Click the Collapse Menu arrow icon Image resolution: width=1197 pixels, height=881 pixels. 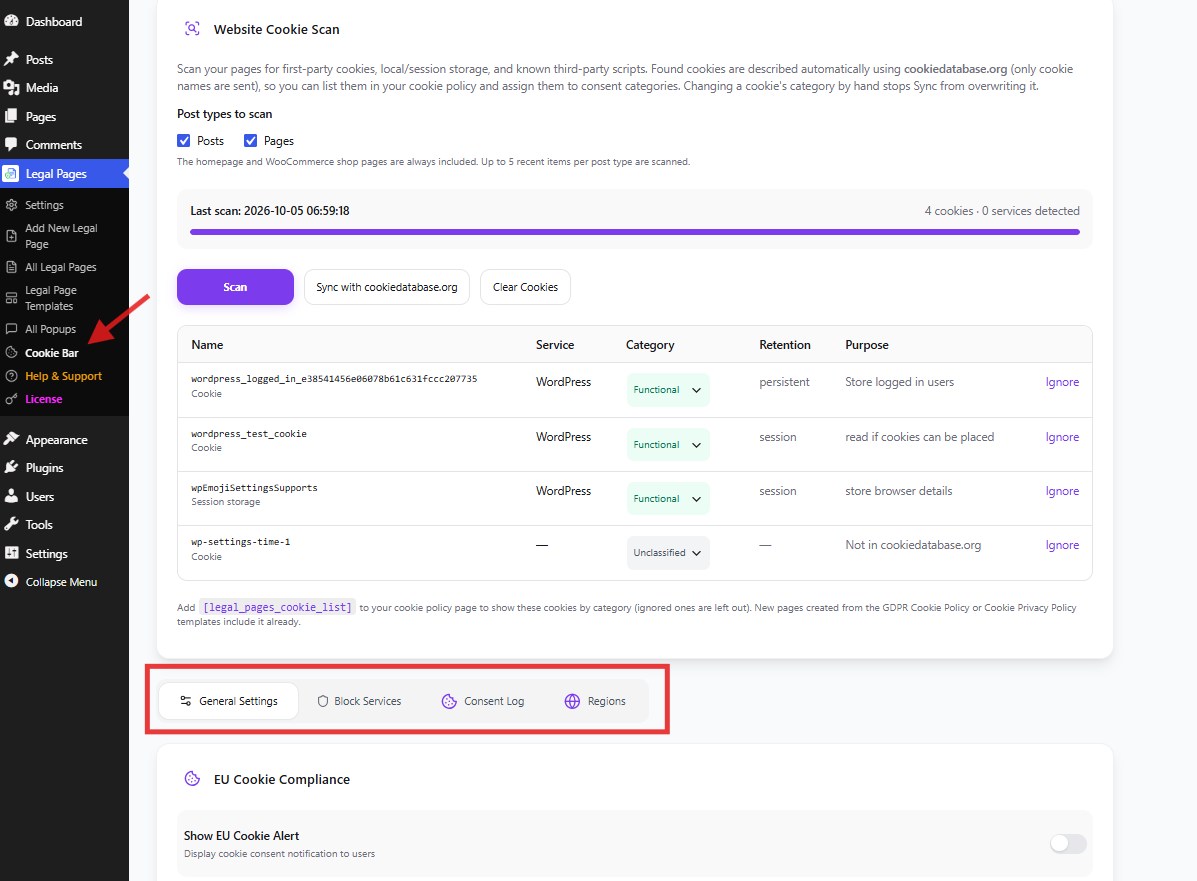[11, 581]
